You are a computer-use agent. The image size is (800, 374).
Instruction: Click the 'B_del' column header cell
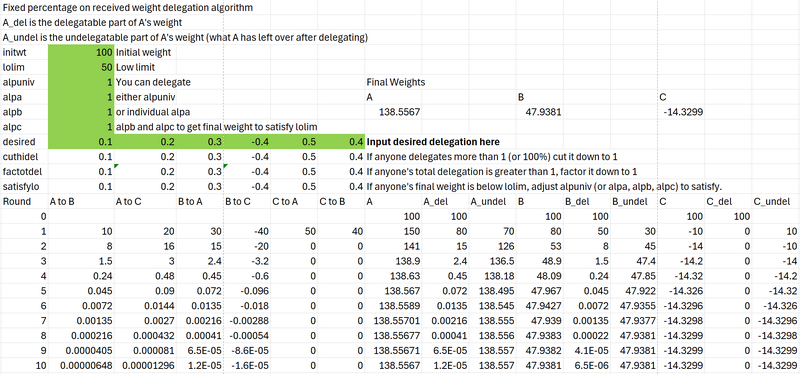587,201
